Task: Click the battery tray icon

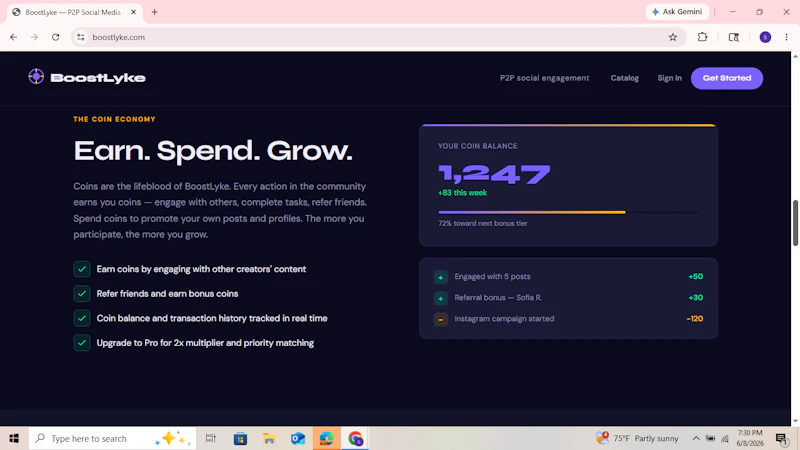Action: (710, 438)
